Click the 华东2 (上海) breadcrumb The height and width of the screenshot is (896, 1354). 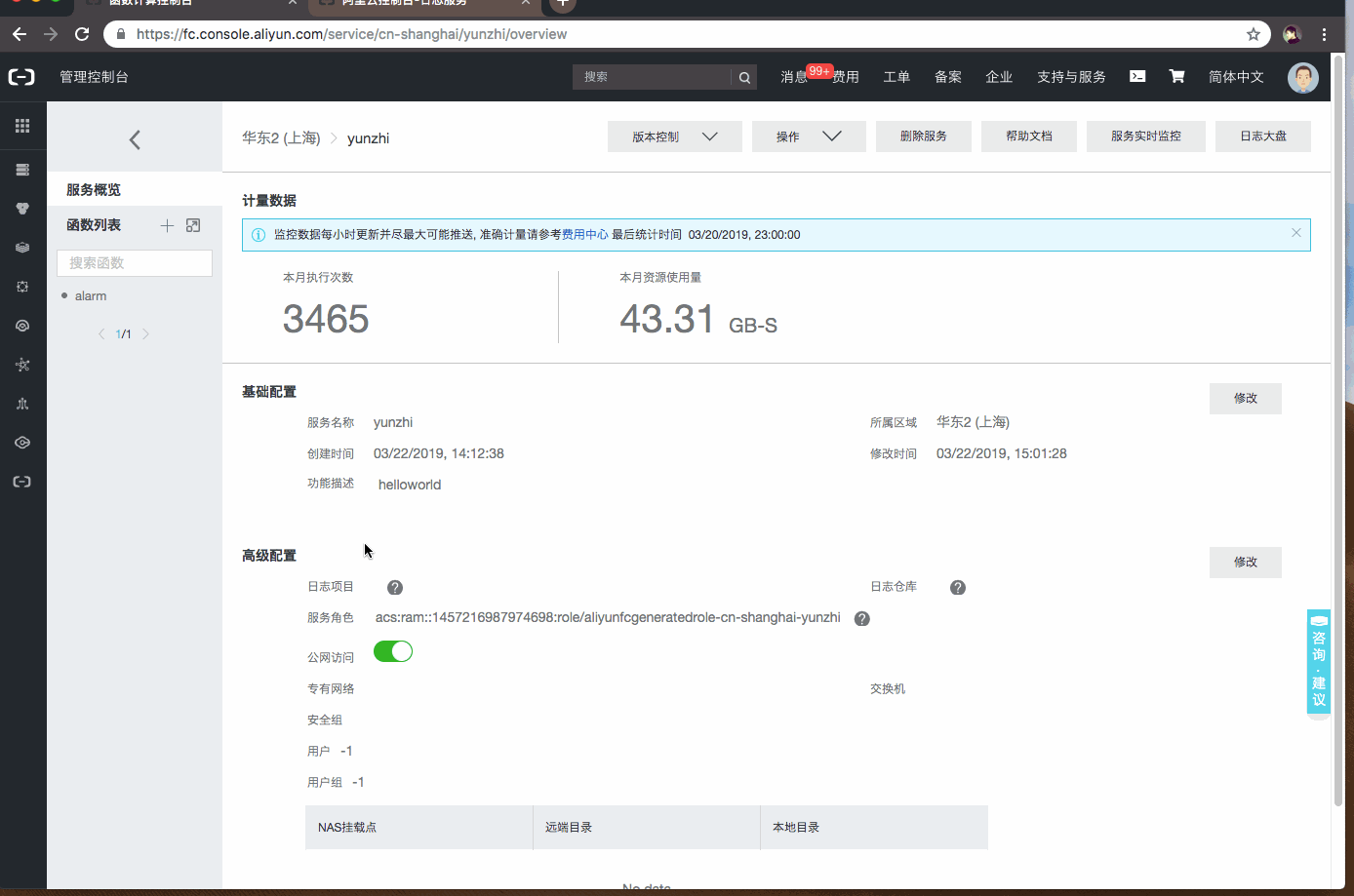click(281, 138)
